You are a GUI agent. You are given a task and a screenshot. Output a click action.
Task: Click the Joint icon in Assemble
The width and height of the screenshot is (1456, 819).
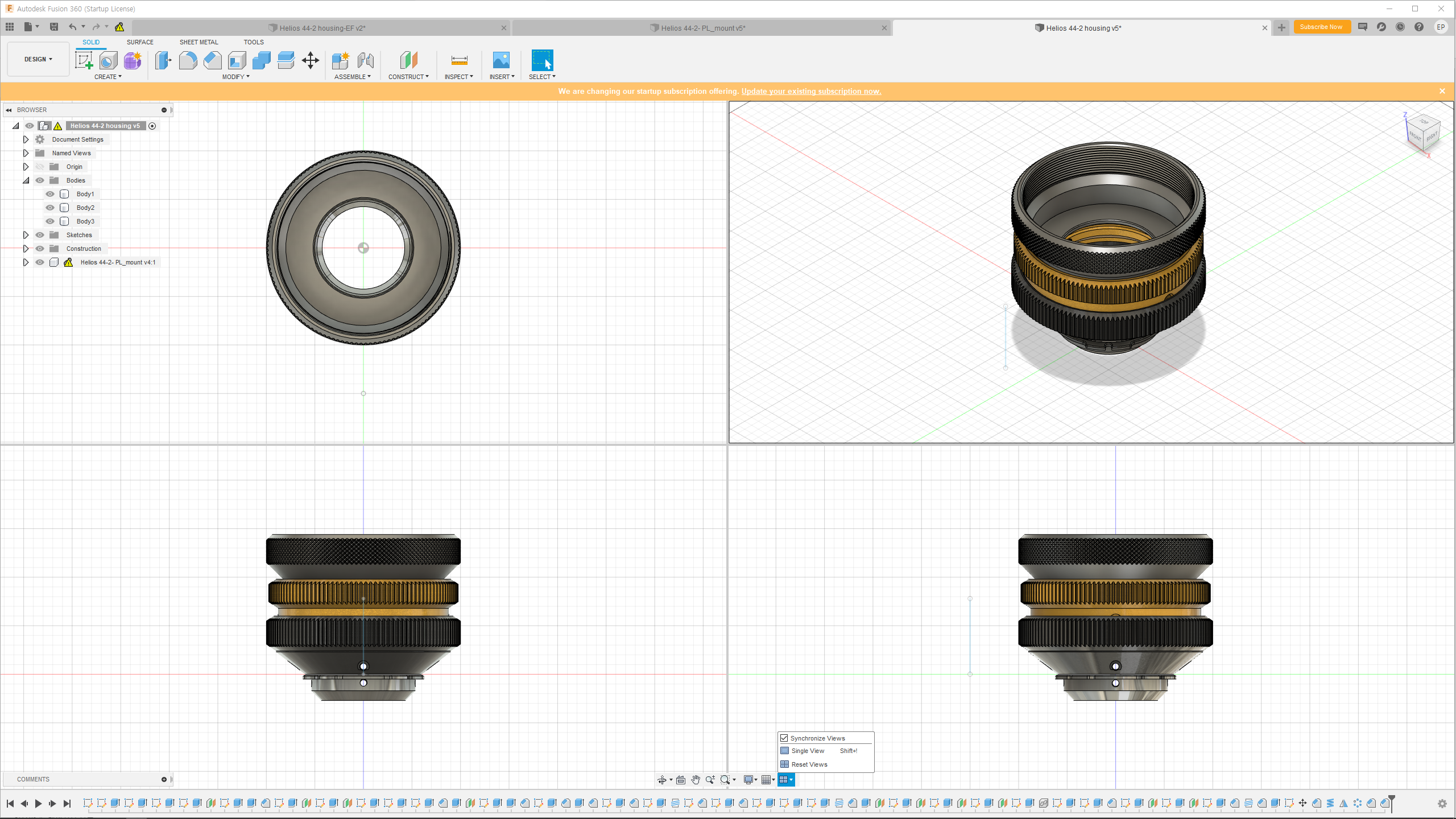click(x=366, y=60)
